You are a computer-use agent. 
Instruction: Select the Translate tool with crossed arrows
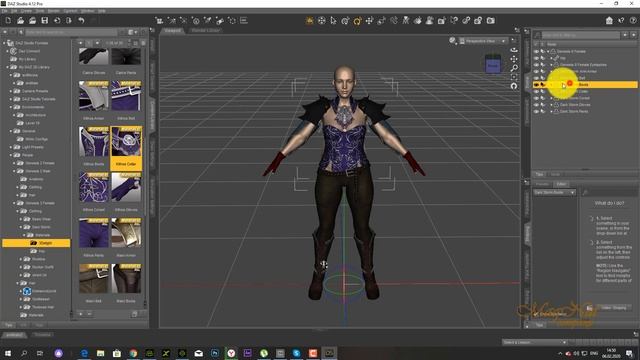pyautogui.click(x=369, y=20)
